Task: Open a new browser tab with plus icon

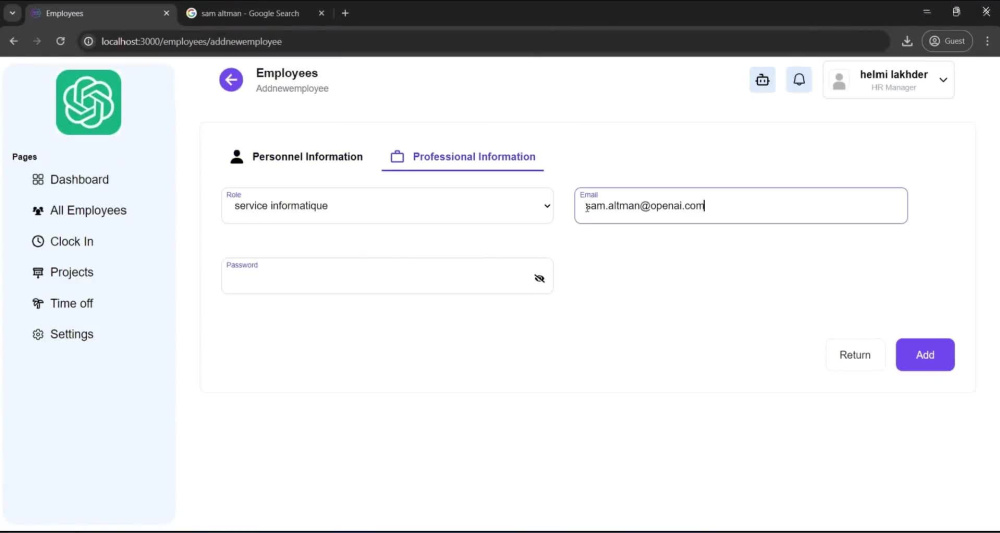Action: coord(345,13)
